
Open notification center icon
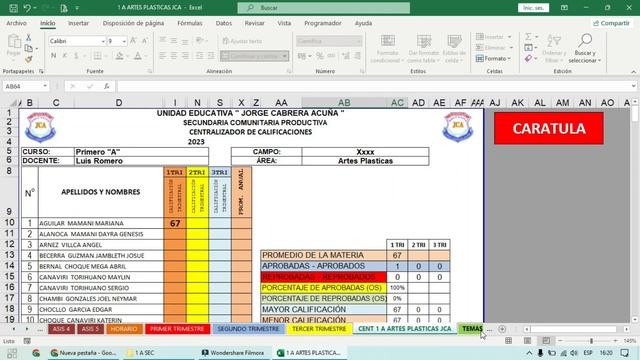pyautogui.click(x=624, y=353)
